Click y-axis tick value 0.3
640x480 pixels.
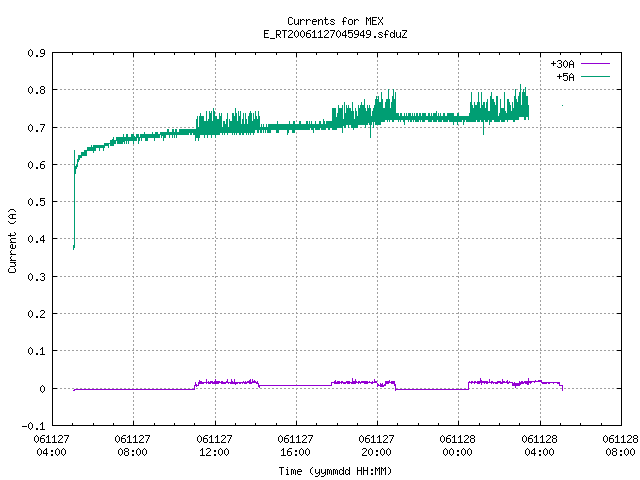[36, 277]
